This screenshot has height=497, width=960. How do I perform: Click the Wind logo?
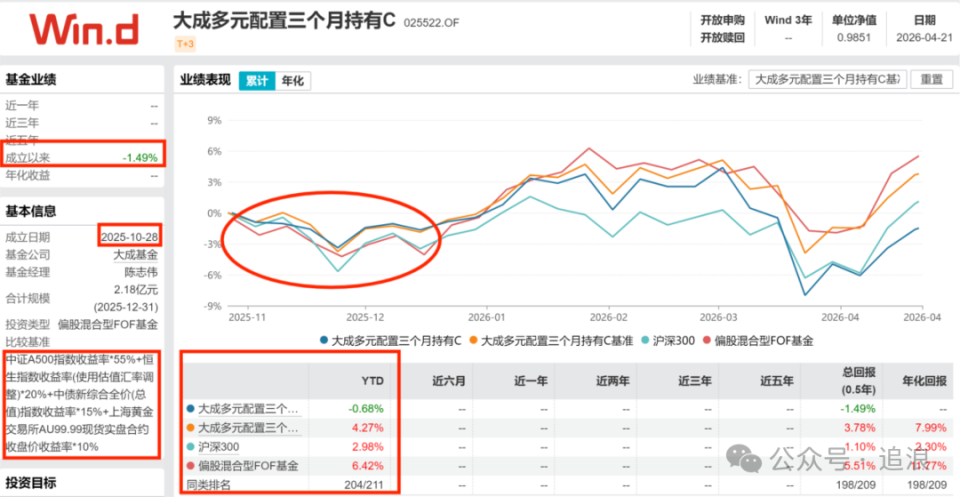[82, 28]
